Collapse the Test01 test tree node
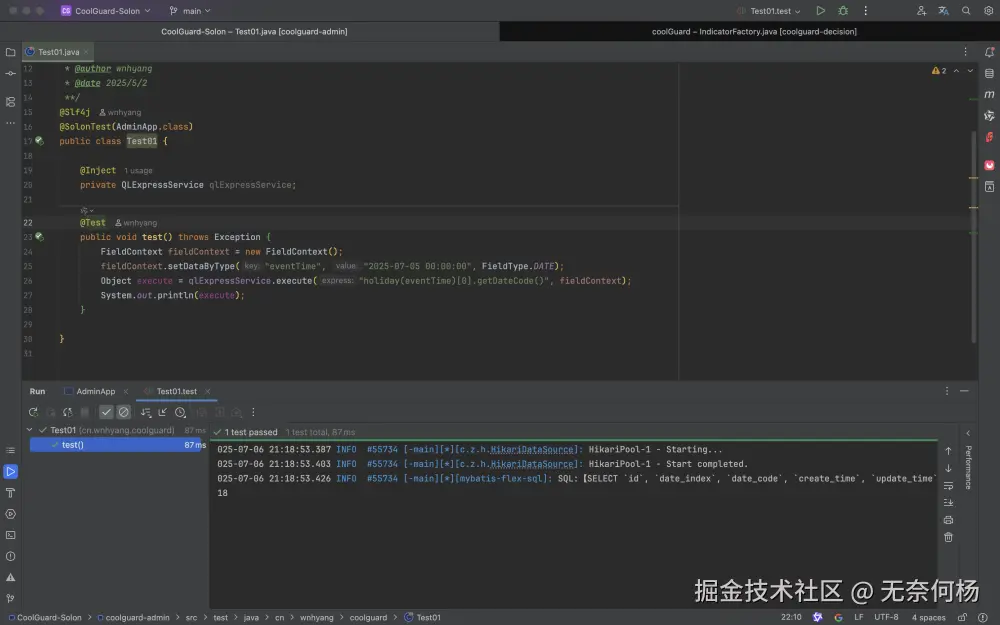This screenshot has height=625, width=1000. click(x=29, y=430)
